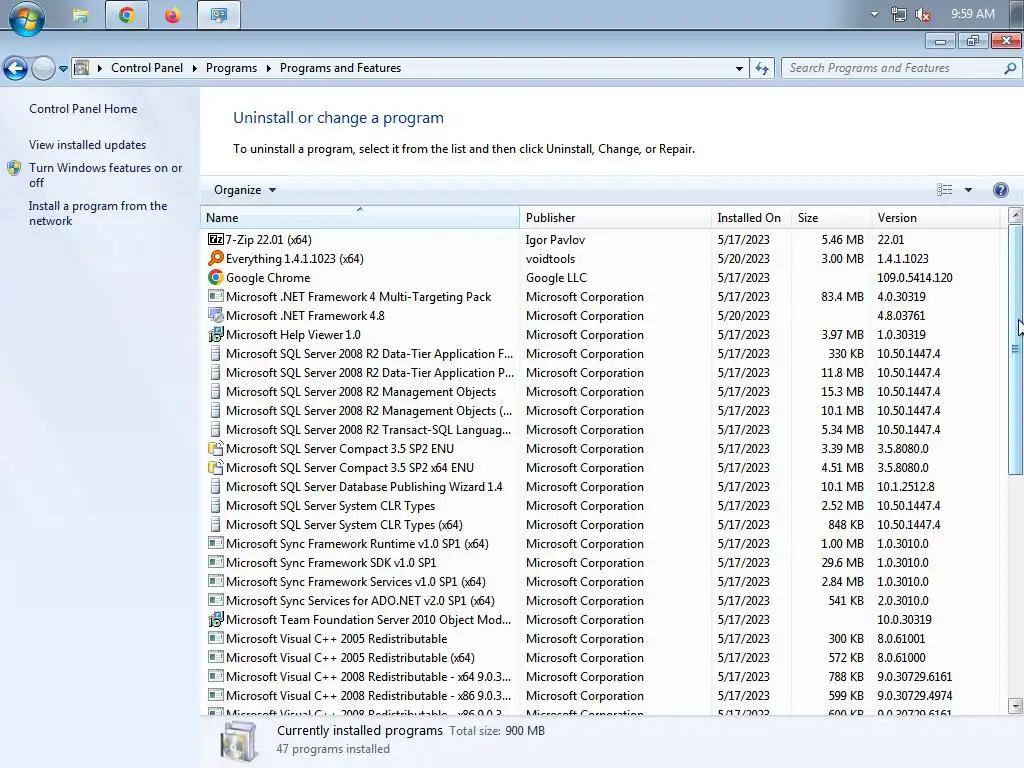The image size is (1024, 768).
Task: Click the Control Panel breadcrumb
Action: [x=147, y=68]
